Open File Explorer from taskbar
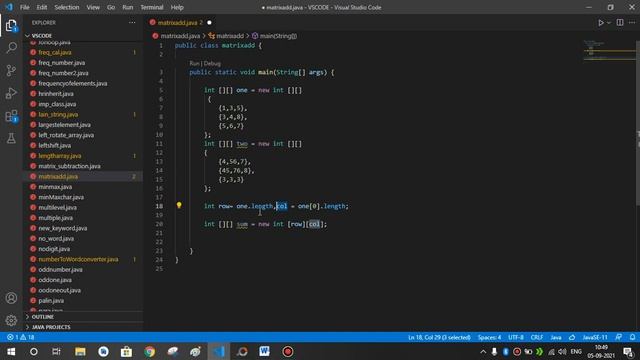 [x=80, y=351]
